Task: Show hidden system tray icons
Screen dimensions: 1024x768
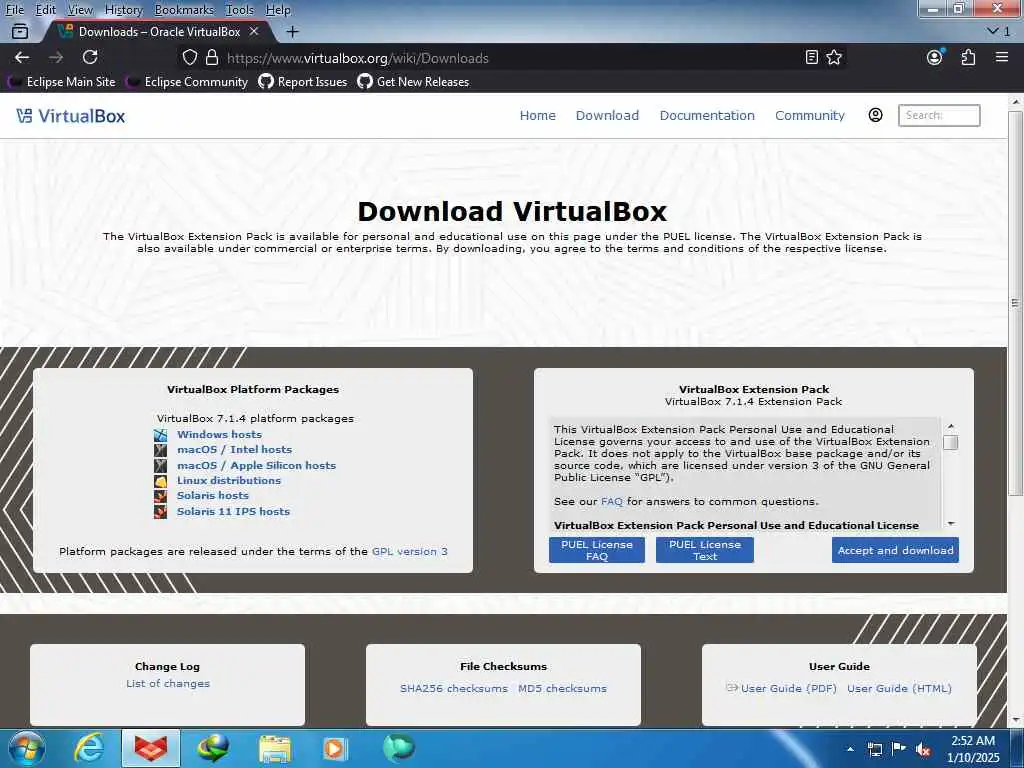Action: point(850,750)
